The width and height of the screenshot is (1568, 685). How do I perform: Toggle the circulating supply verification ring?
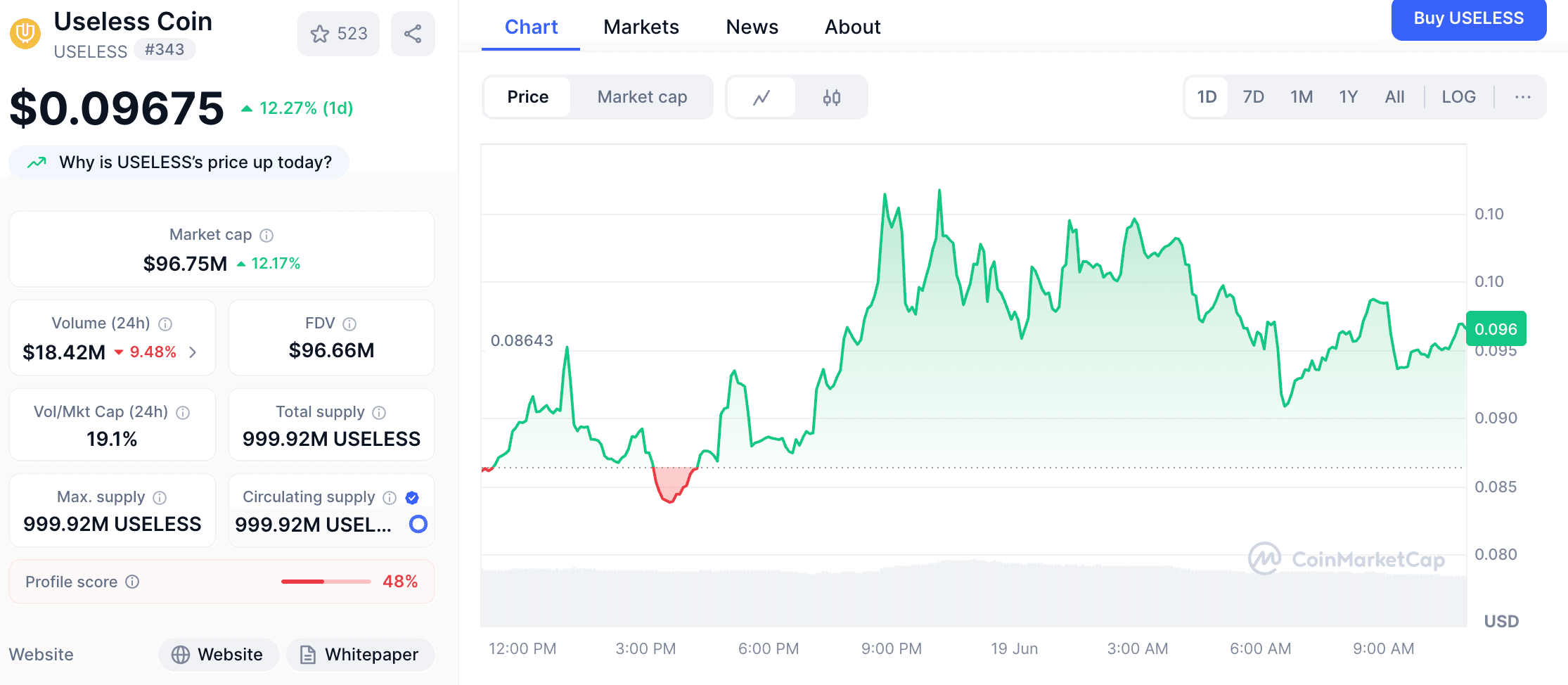pos(418,524)
